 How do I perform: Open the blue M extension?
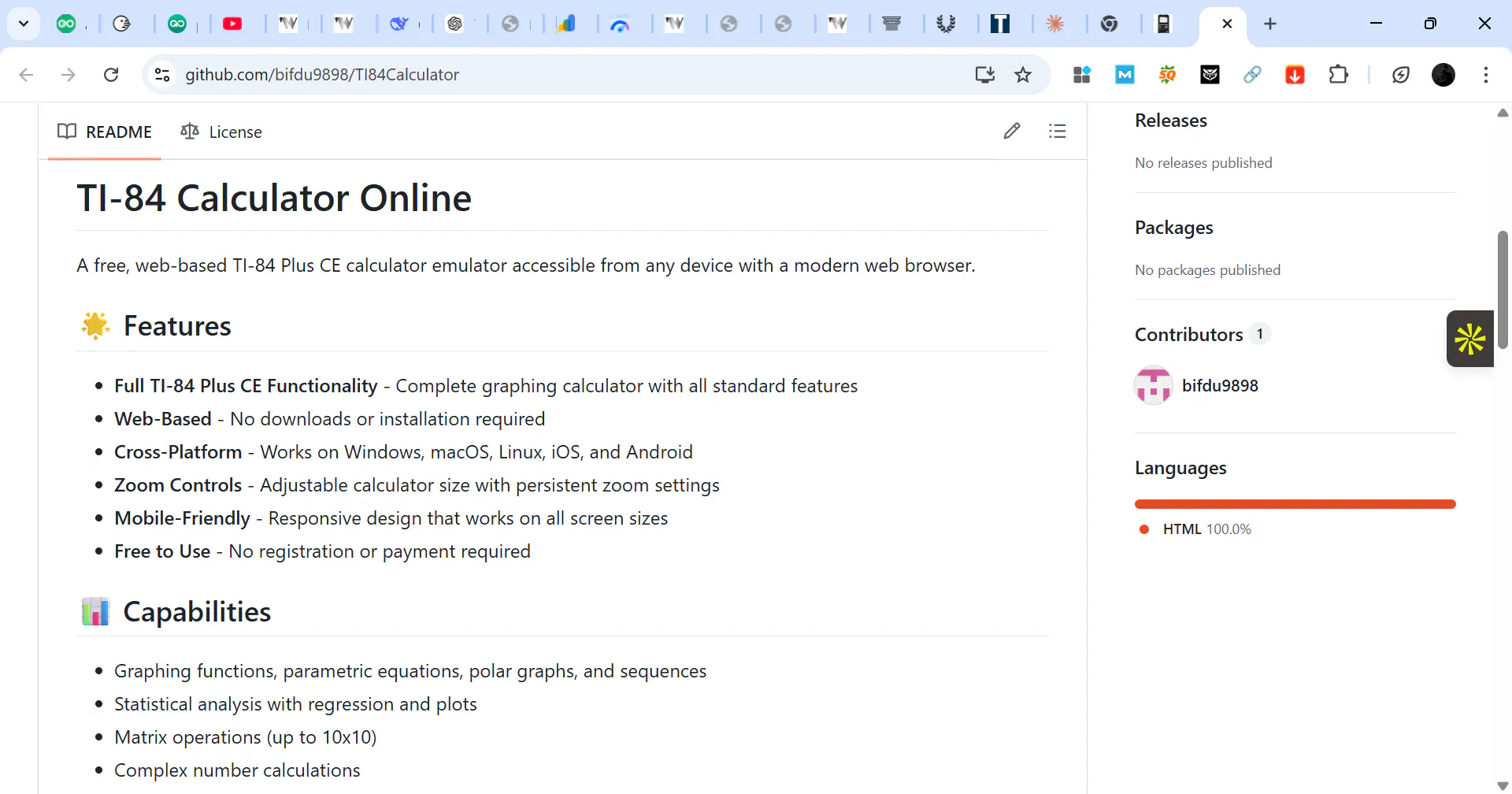coord(1125,75)
